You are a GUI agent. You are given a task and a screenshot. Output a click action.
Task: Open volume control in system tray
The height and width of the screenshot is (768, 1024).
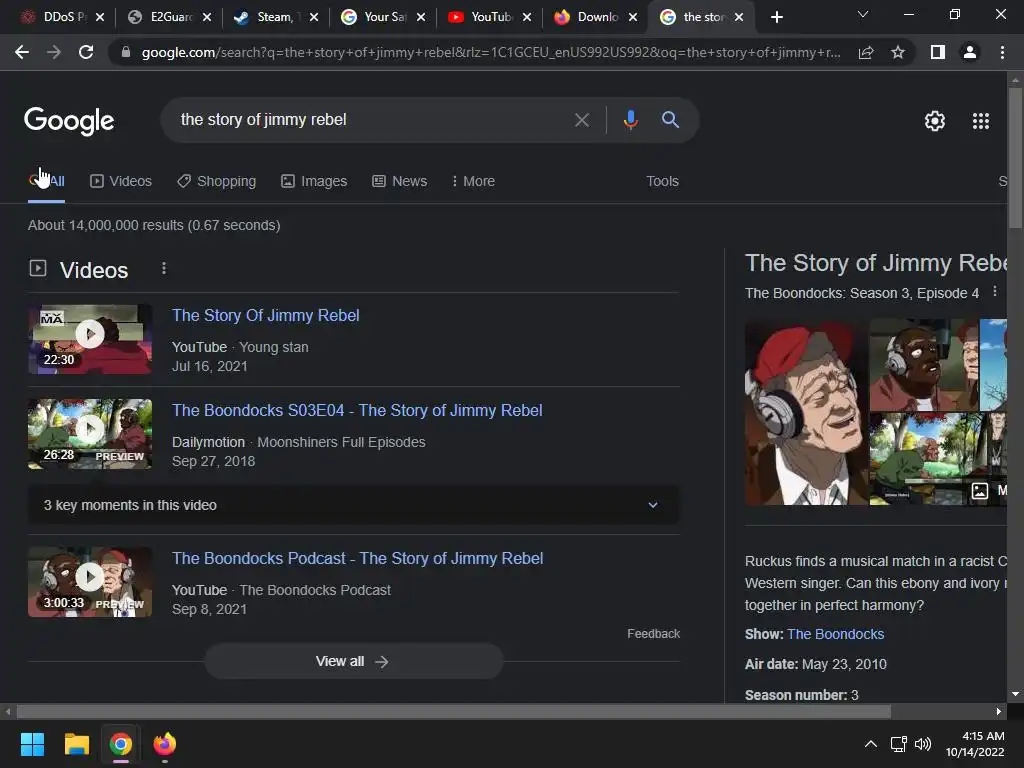pos(923,744)
